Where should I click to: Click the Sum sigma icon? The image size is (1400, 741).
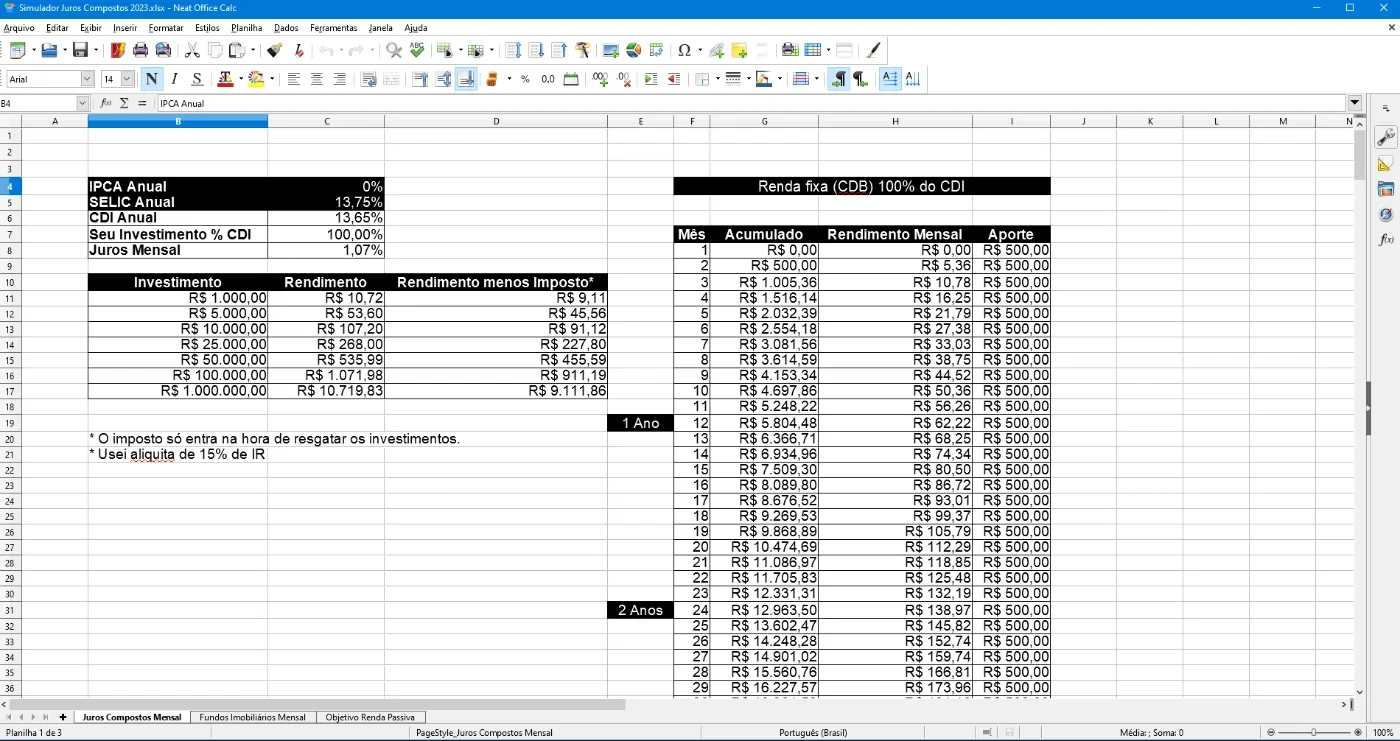point(124,103)
